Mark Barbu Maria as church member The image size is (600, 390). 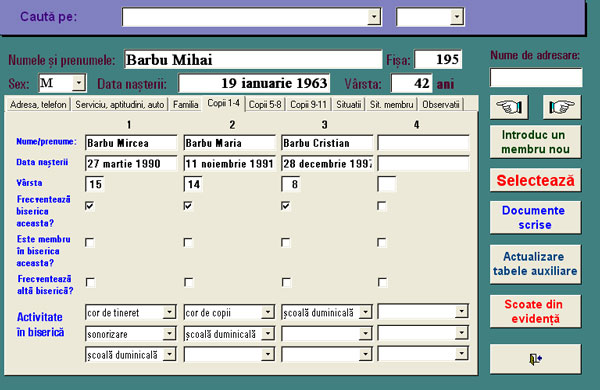tap(188, 242)
